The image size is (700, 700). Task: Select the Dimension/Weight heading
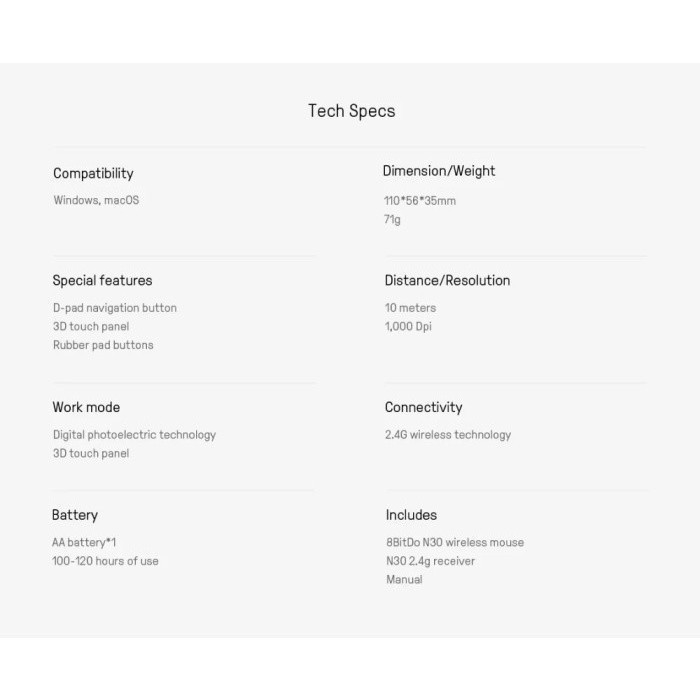click(439, 171)
